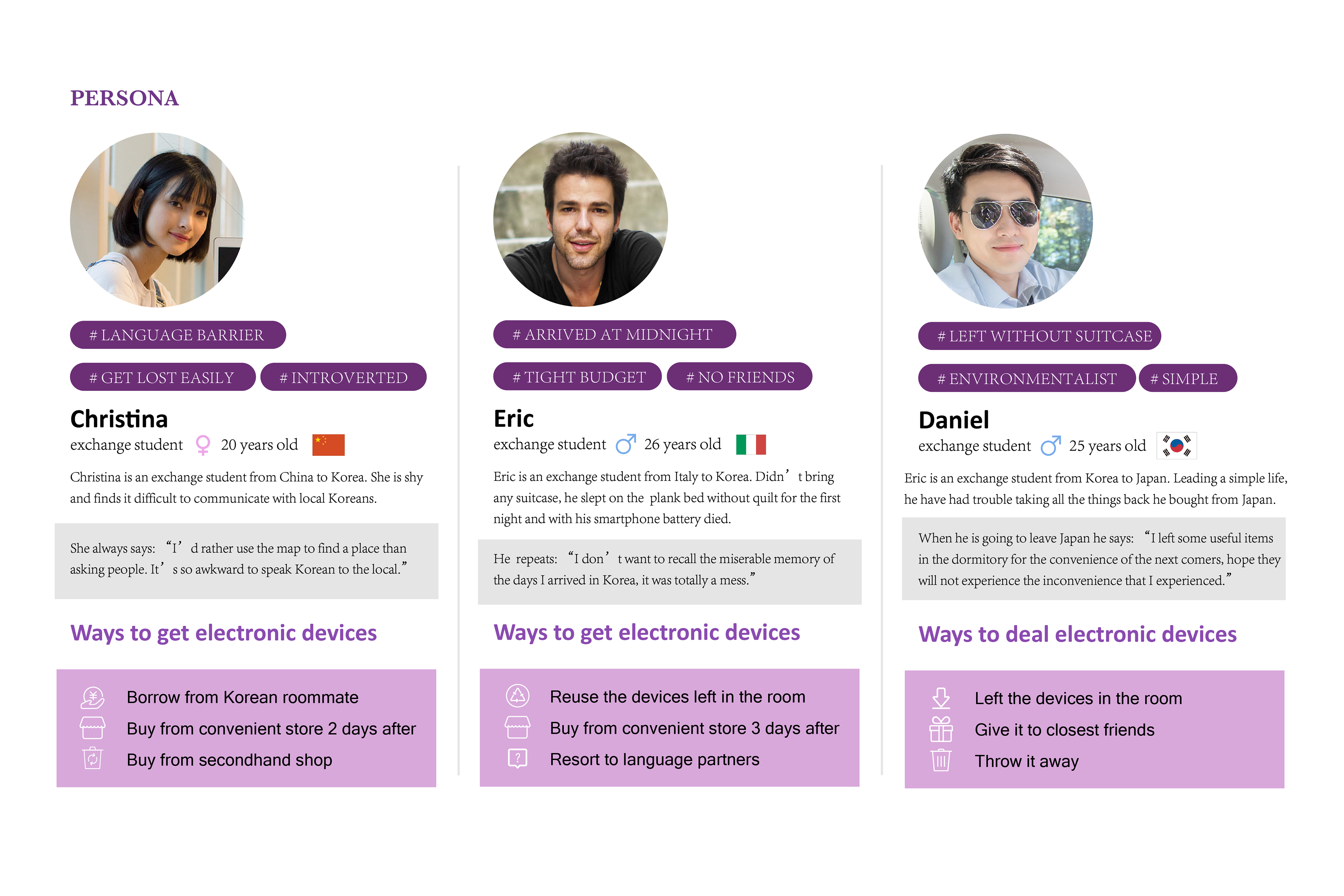Select the # LANGUAGE BARRIER tag
The height and width of the screenshot is (896, 1344).
click(178, 335)
